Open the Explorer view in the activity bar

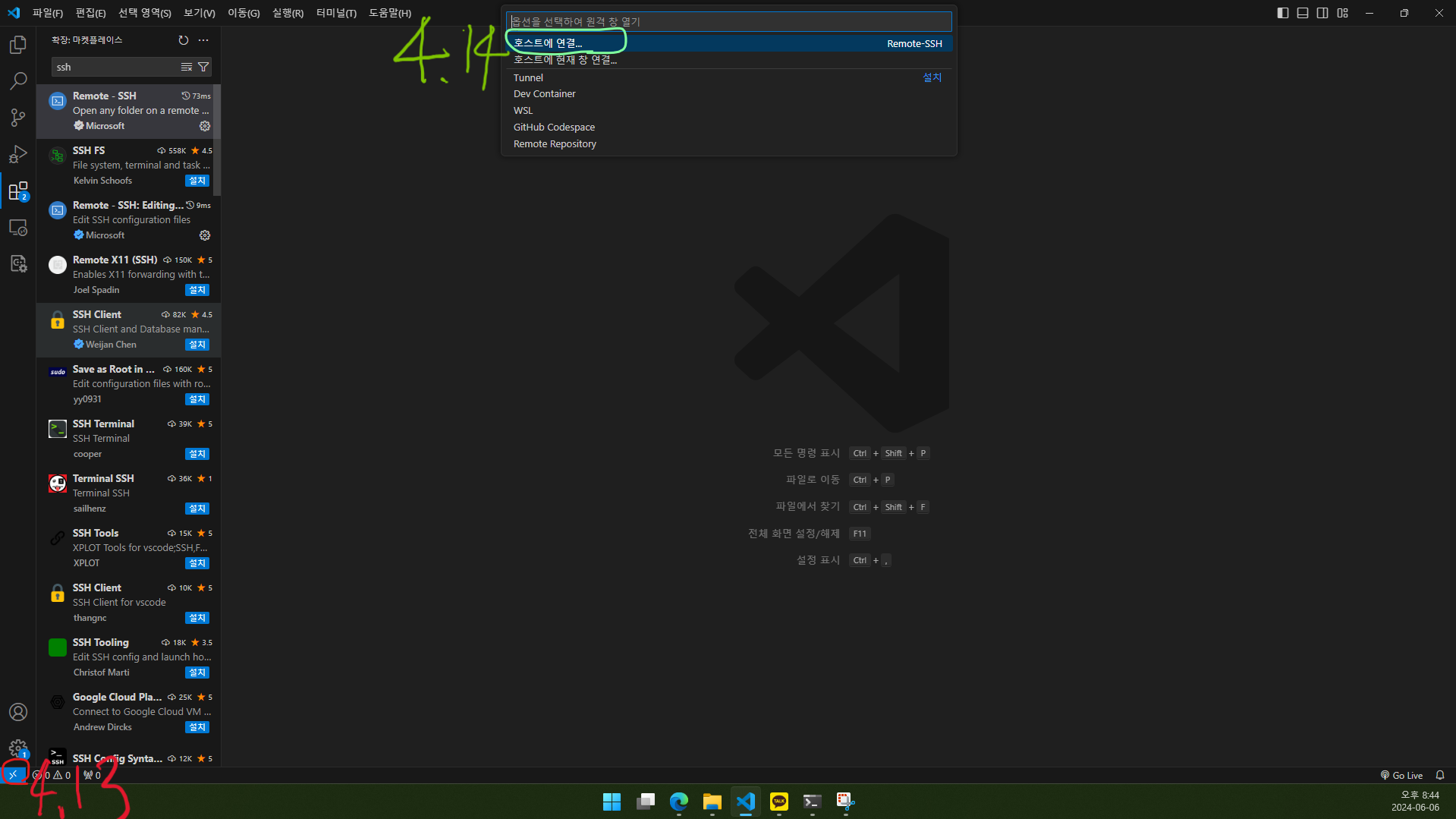point(18,45)
